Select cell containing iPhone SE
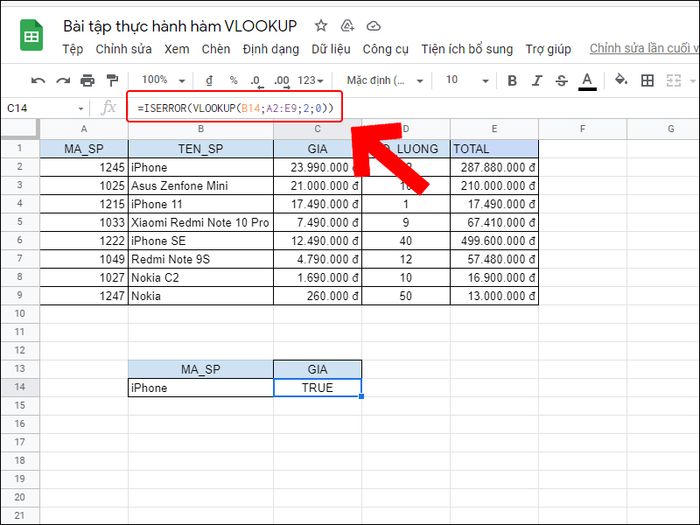Image resolution: width=700 pixels, height=525 pixels. point(201,241)
